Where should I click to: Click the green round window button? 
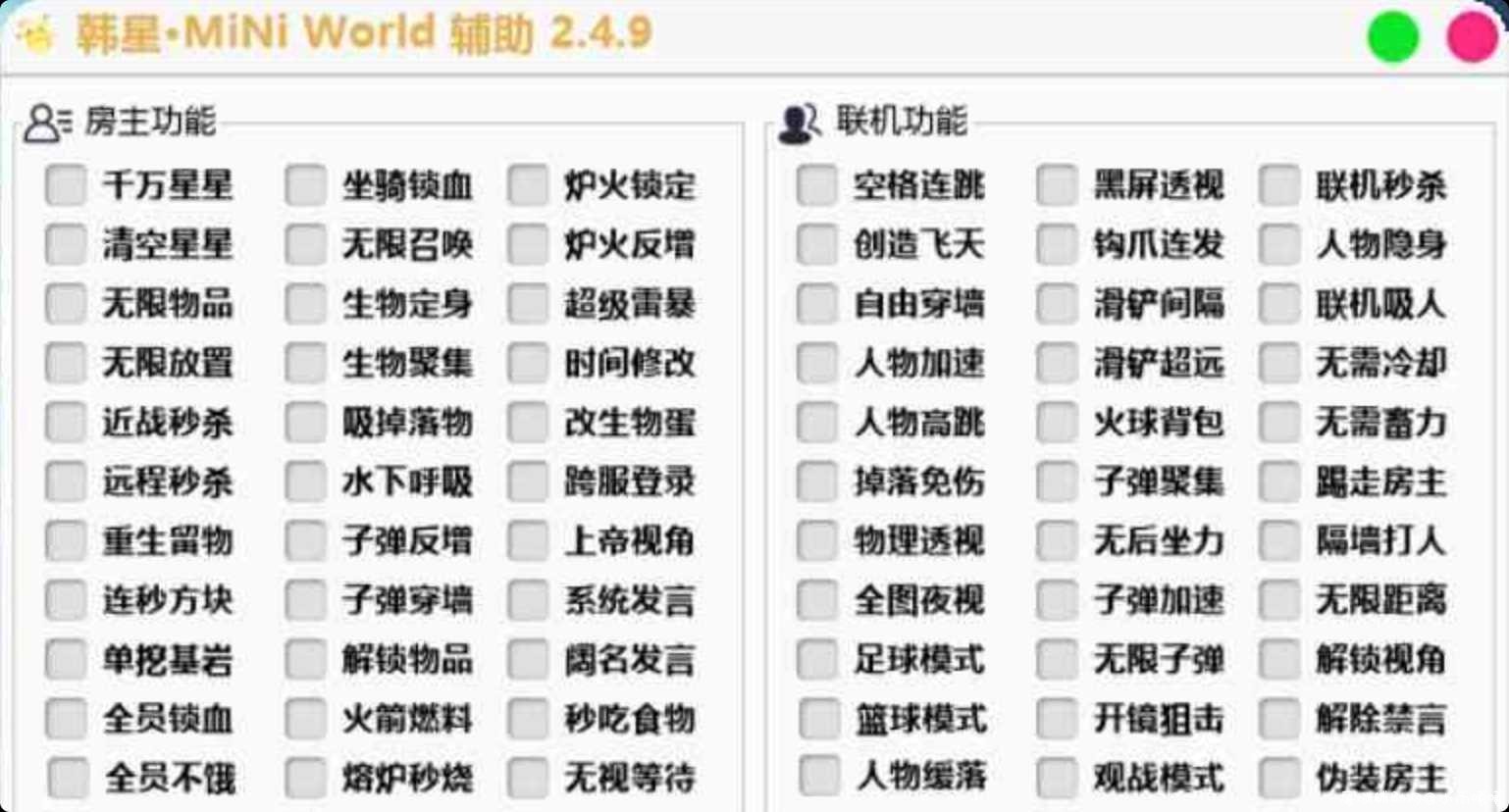pyautogui.click(x=1393, y=37)
